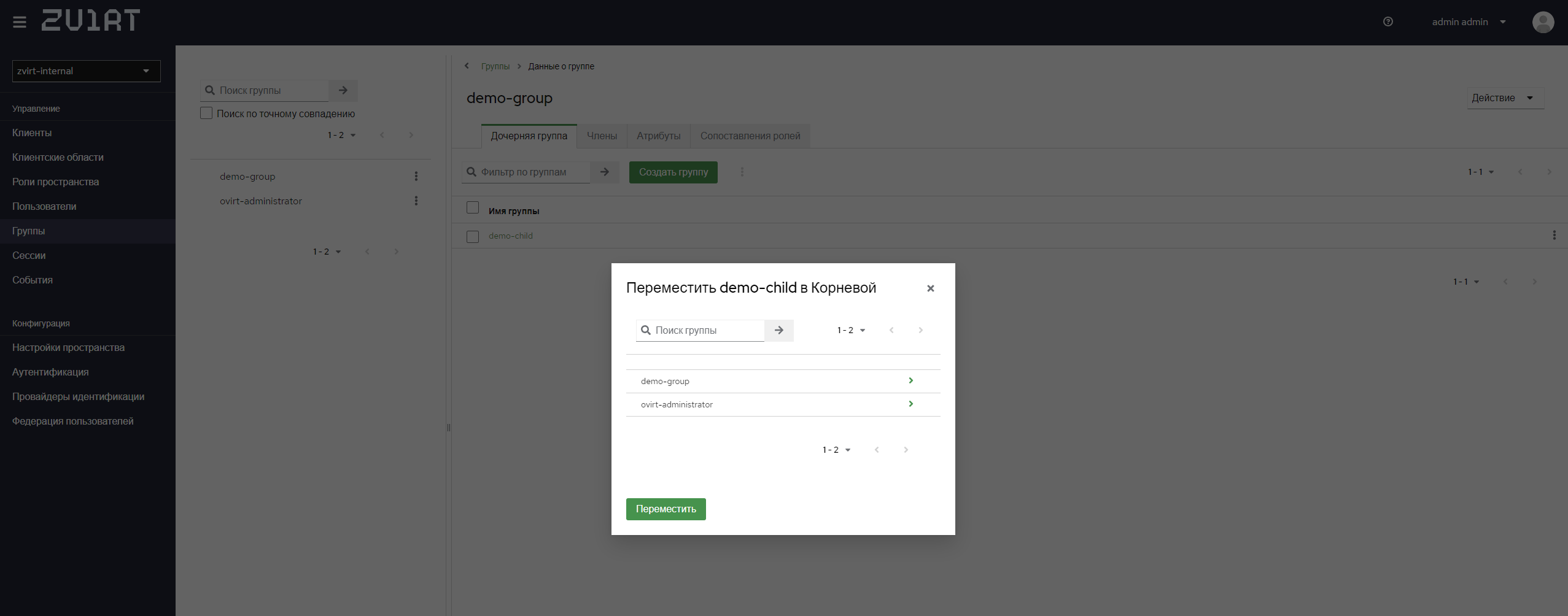Enable exact match search checkbox

pos(206,113)
